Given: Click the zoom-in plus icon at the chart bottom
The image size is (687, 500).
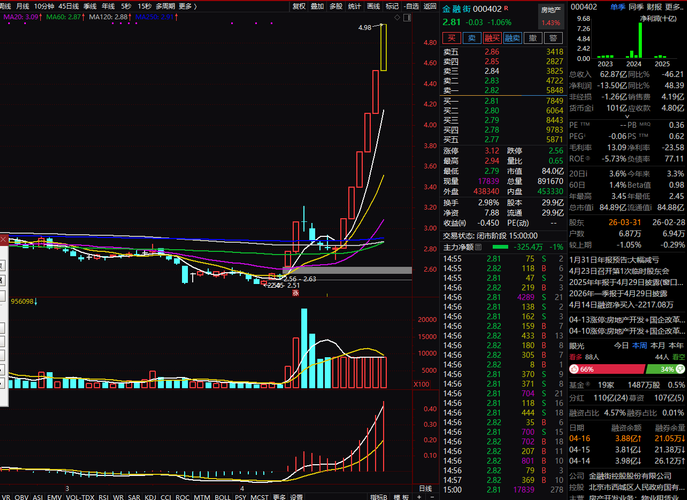Looking at the screenshot, I should coord(419,497).
